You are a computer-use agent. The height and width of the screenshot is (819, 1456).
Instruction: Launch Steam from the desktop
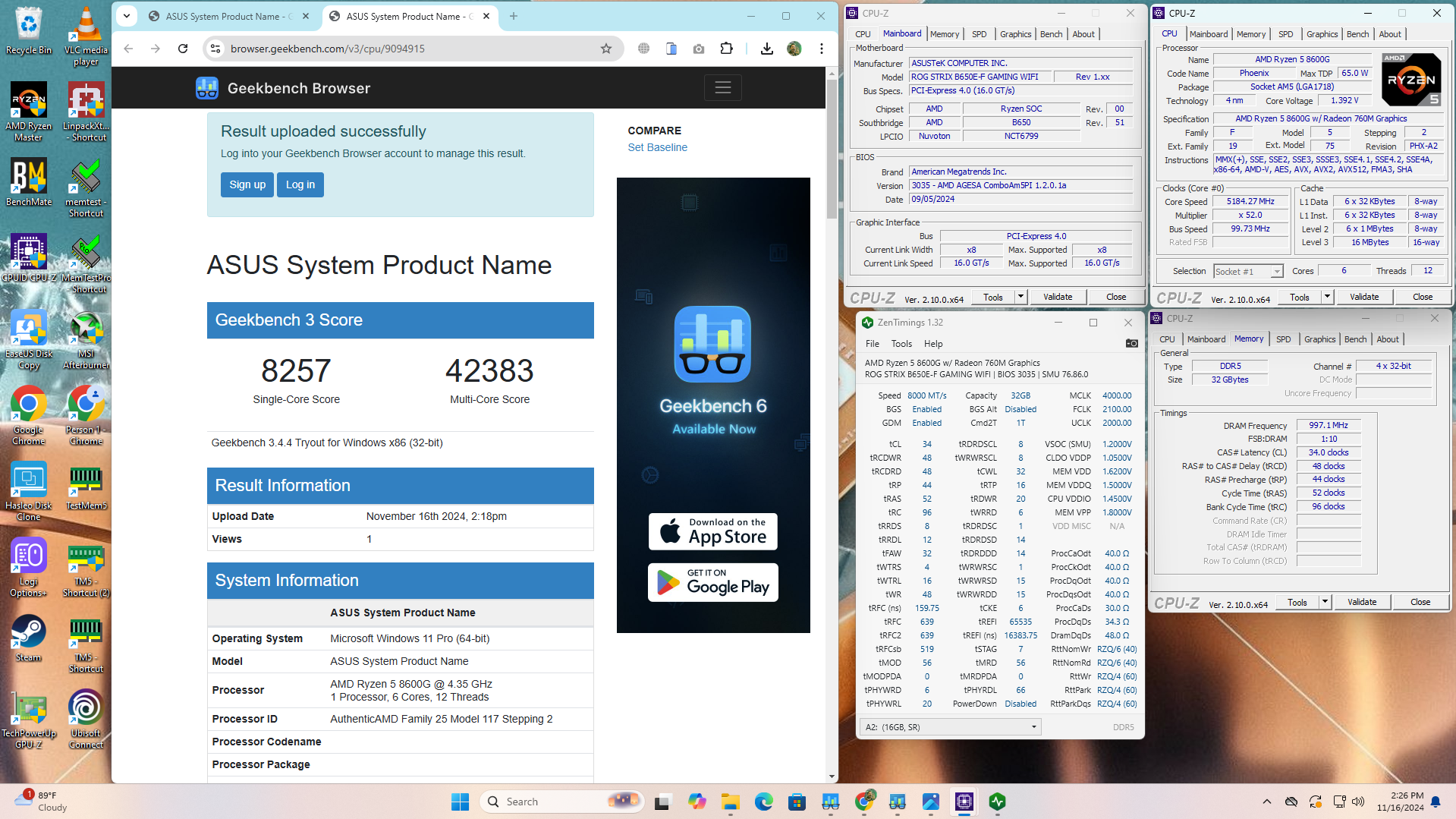click(29, 638)
